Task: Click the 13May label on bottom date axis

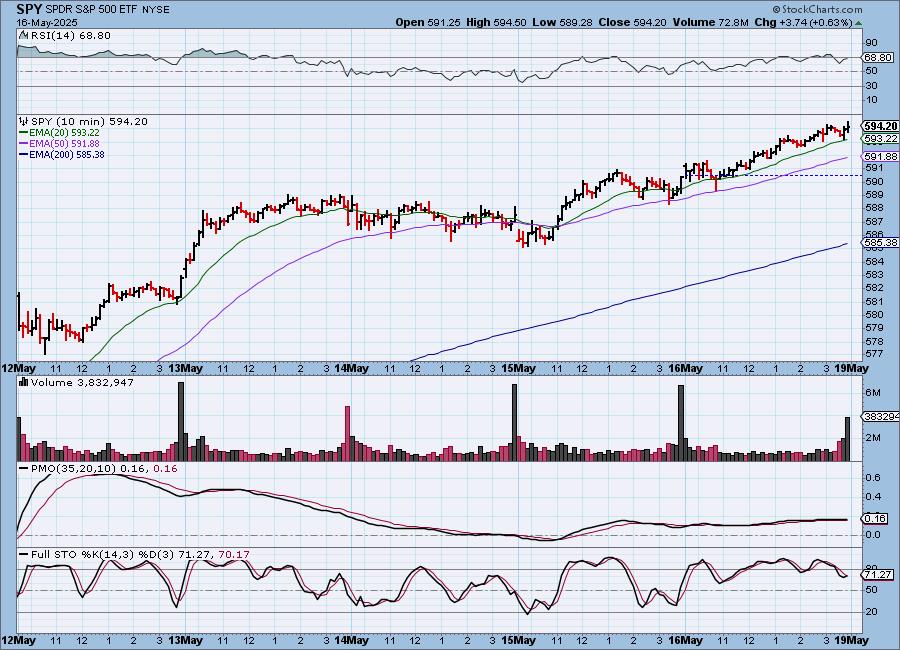Action: click(x=185, y=640)
